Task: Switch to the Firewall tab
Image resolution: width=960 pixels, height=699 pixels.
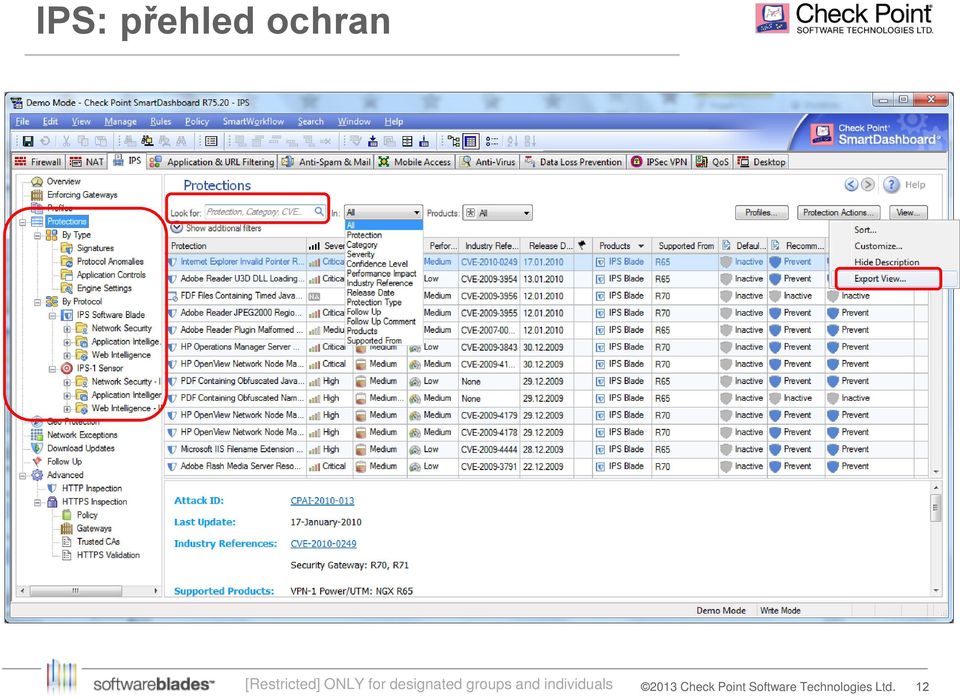Action: pos(38,162)
